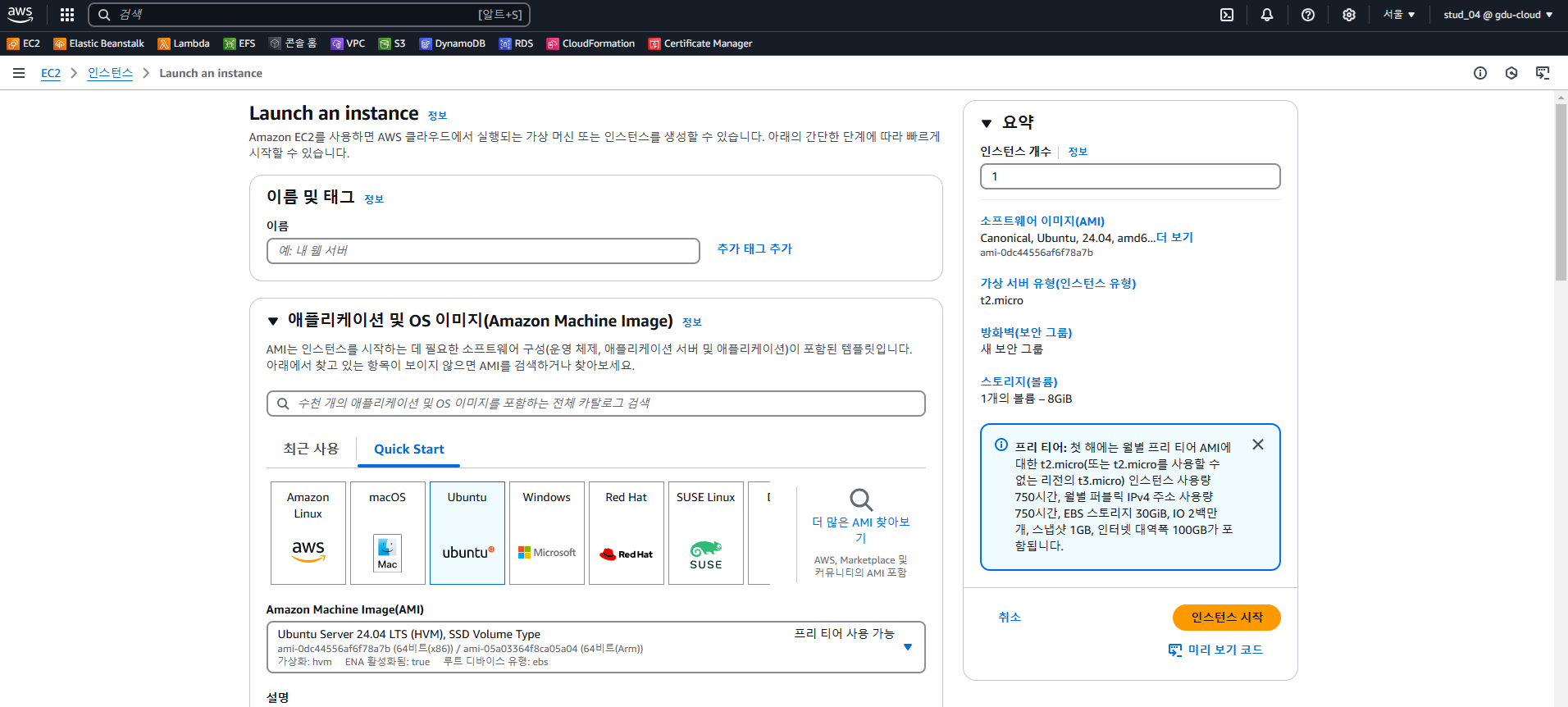Screen dimensions: 1568x707
Task: Go to EC2 breadcrumb link
Action: 51,73
